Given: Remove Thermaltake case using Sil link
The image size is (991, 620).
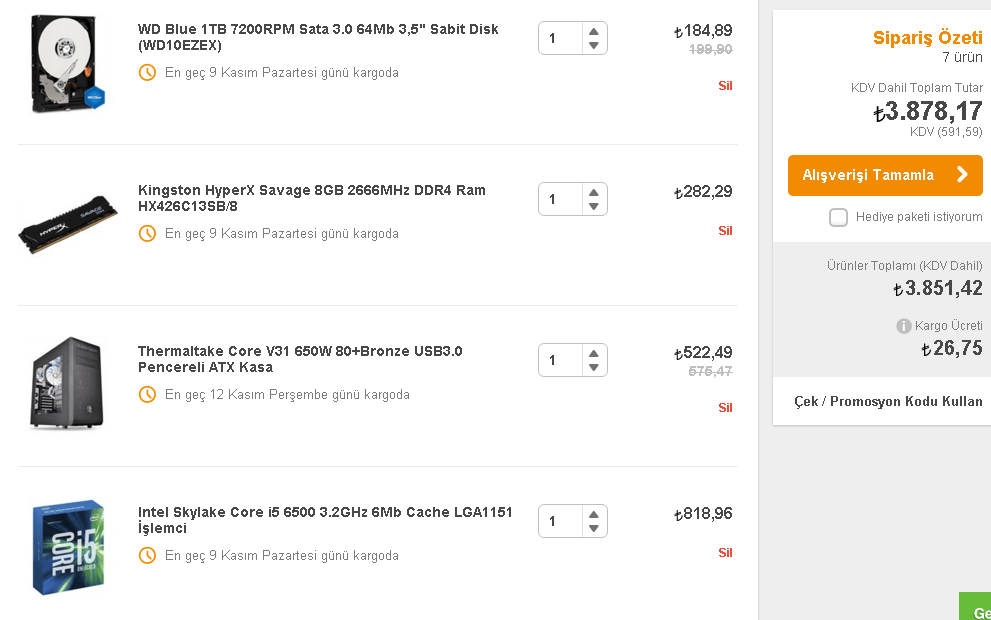Looking at the screenshot, I should coord(725,408).
